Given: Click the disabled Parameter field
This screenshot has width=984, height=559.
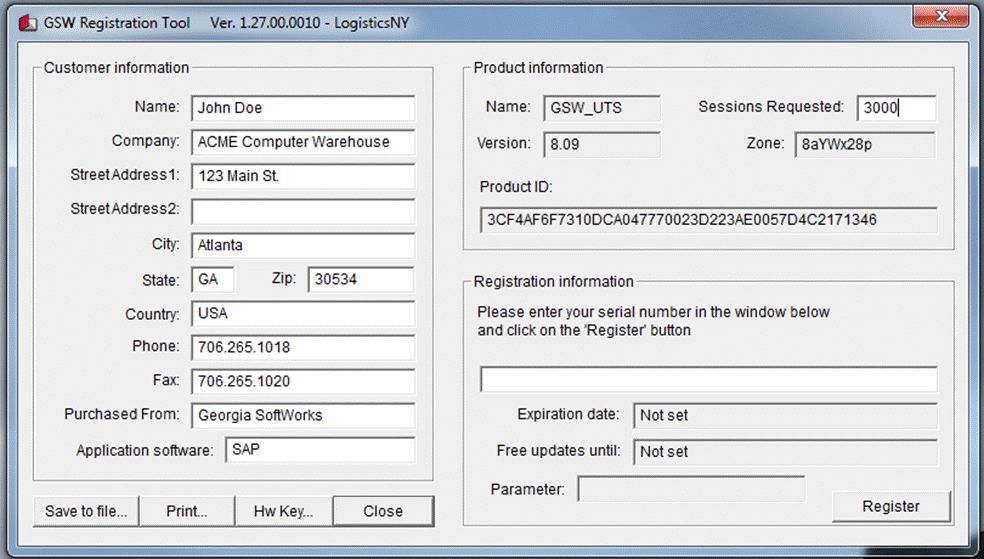Looking at the screenshot, I should pyautogui.click(x=691, y=489).
